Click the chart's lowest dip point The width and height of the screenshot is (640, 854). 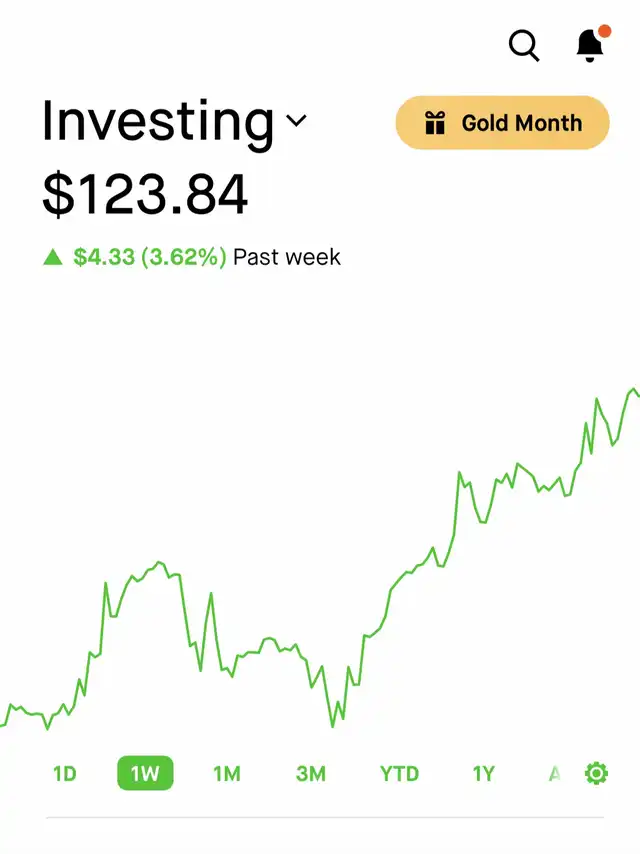point(332,726)
